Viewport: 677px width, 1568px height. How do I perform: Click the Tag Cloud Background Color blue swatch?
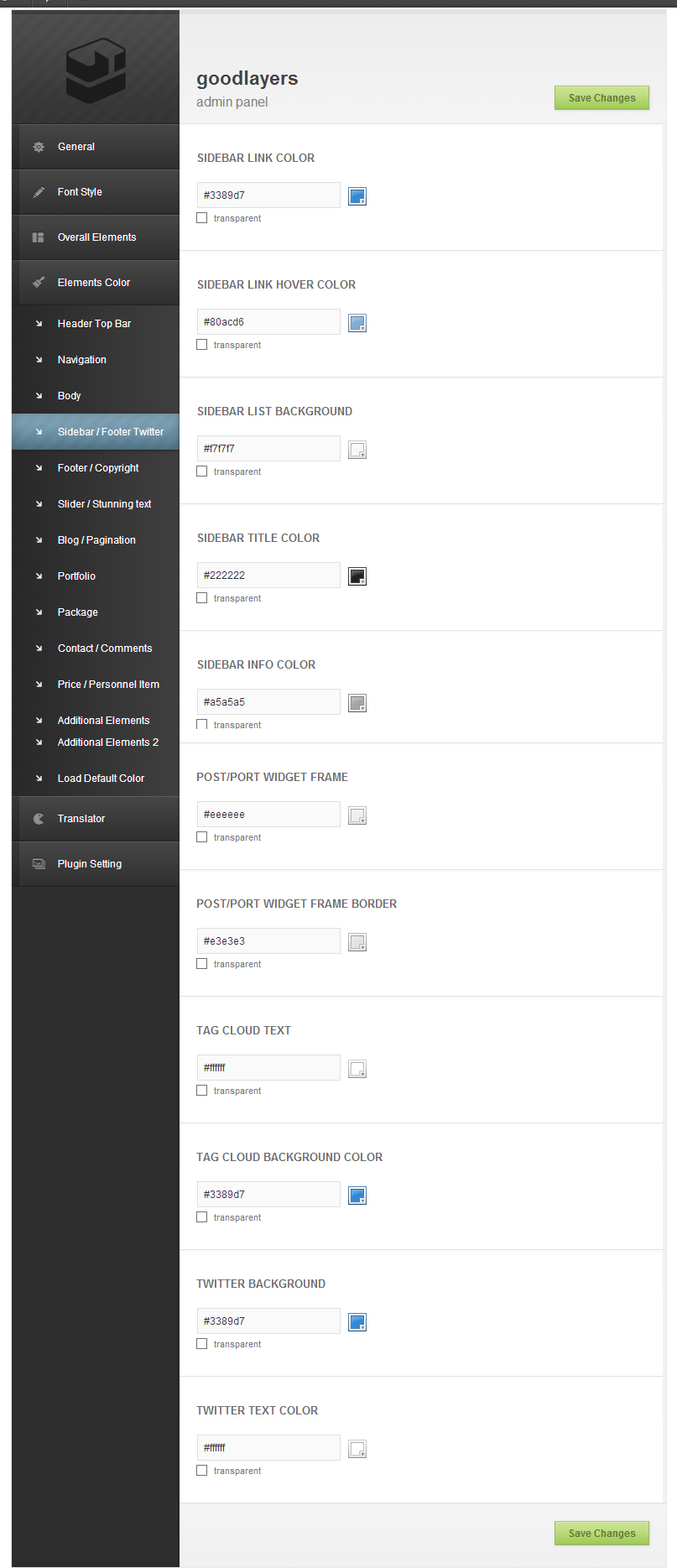(x=357, y=1196)
